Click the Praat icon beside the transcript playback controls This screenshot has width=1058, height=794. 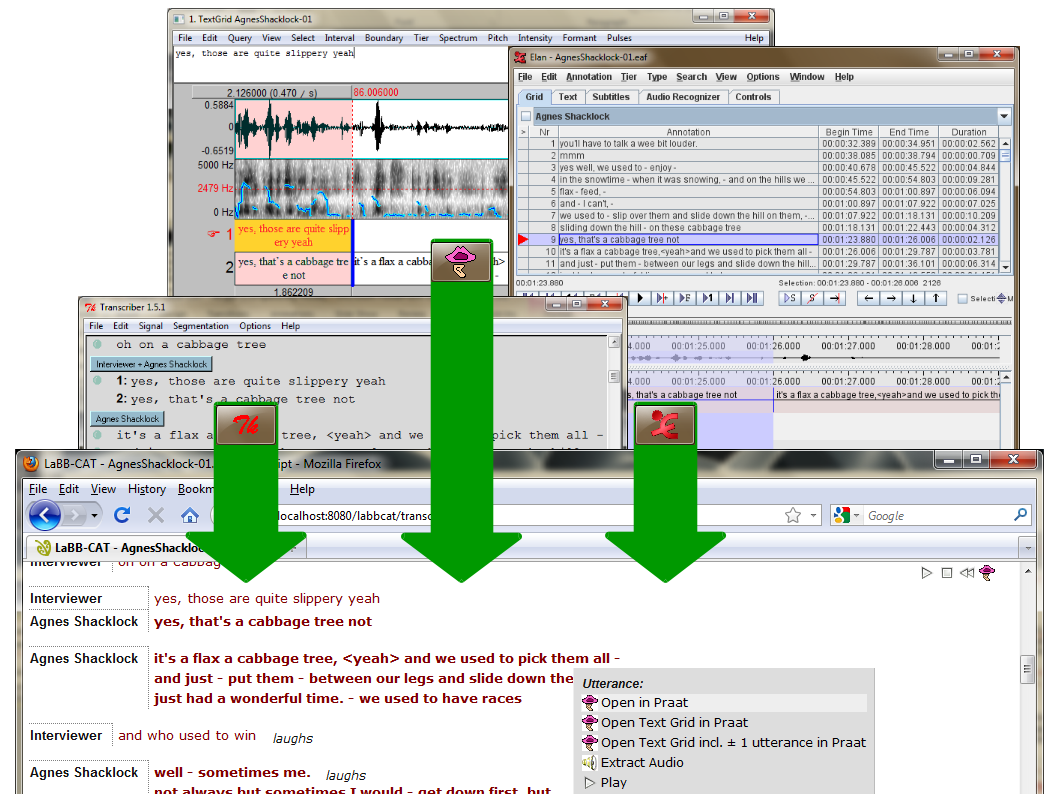point(987,573)
